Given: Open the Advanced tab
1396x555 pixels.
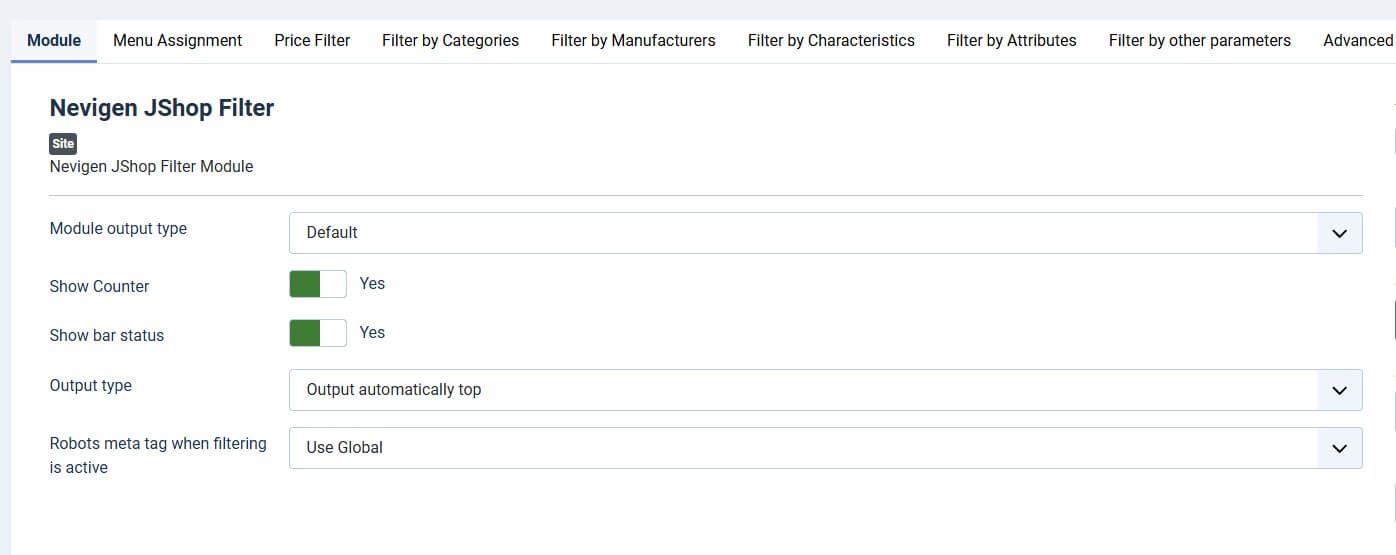Looking at the screenshot, I should (1357, 41).
